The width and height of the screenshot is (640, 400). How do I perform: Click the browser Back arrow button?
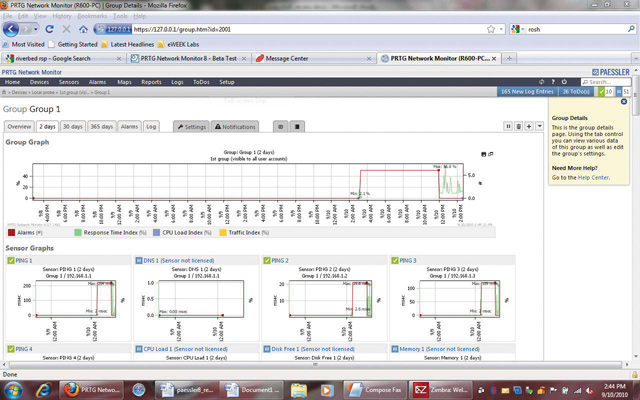coord(11,29)
